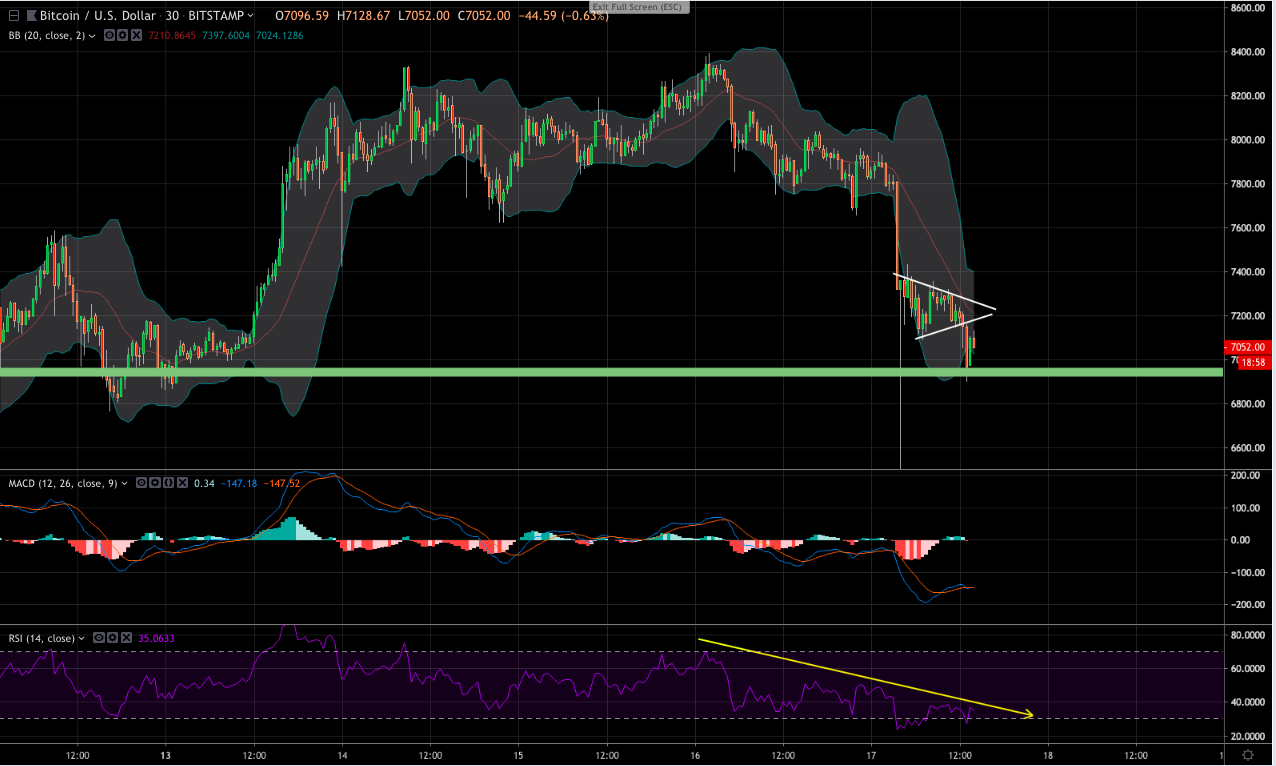Toggle visibility of the BB indicator
Screen dimensions: 1276x766
tap(109, 35)
